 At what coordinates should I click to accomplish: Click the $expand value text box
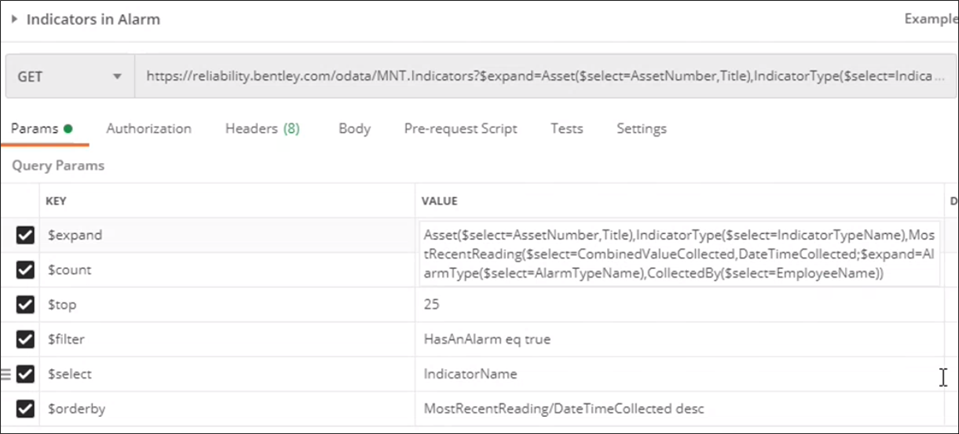[x=680, y=253]
